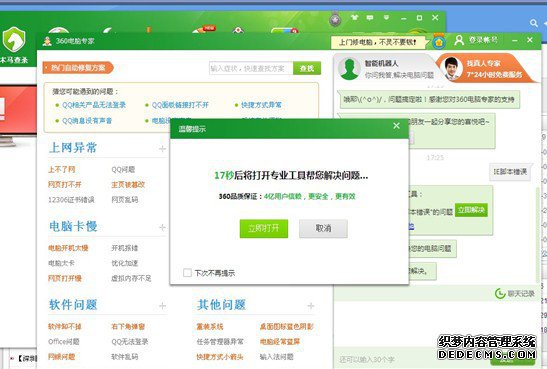Open the 开机报错 link
This screenshot has height=369, width=547.
(125, 248)
